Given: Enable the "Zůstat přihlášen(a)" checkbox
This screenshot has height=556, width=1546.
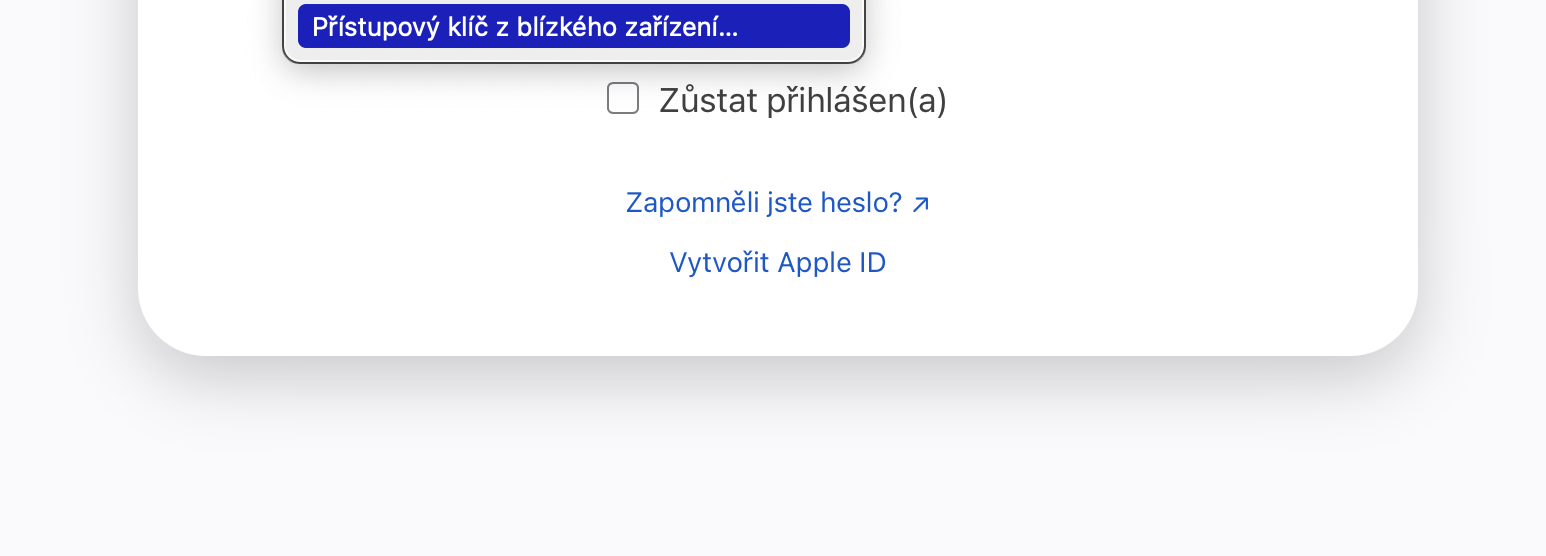Looking at the screenshot, I should tap(623, 99).
